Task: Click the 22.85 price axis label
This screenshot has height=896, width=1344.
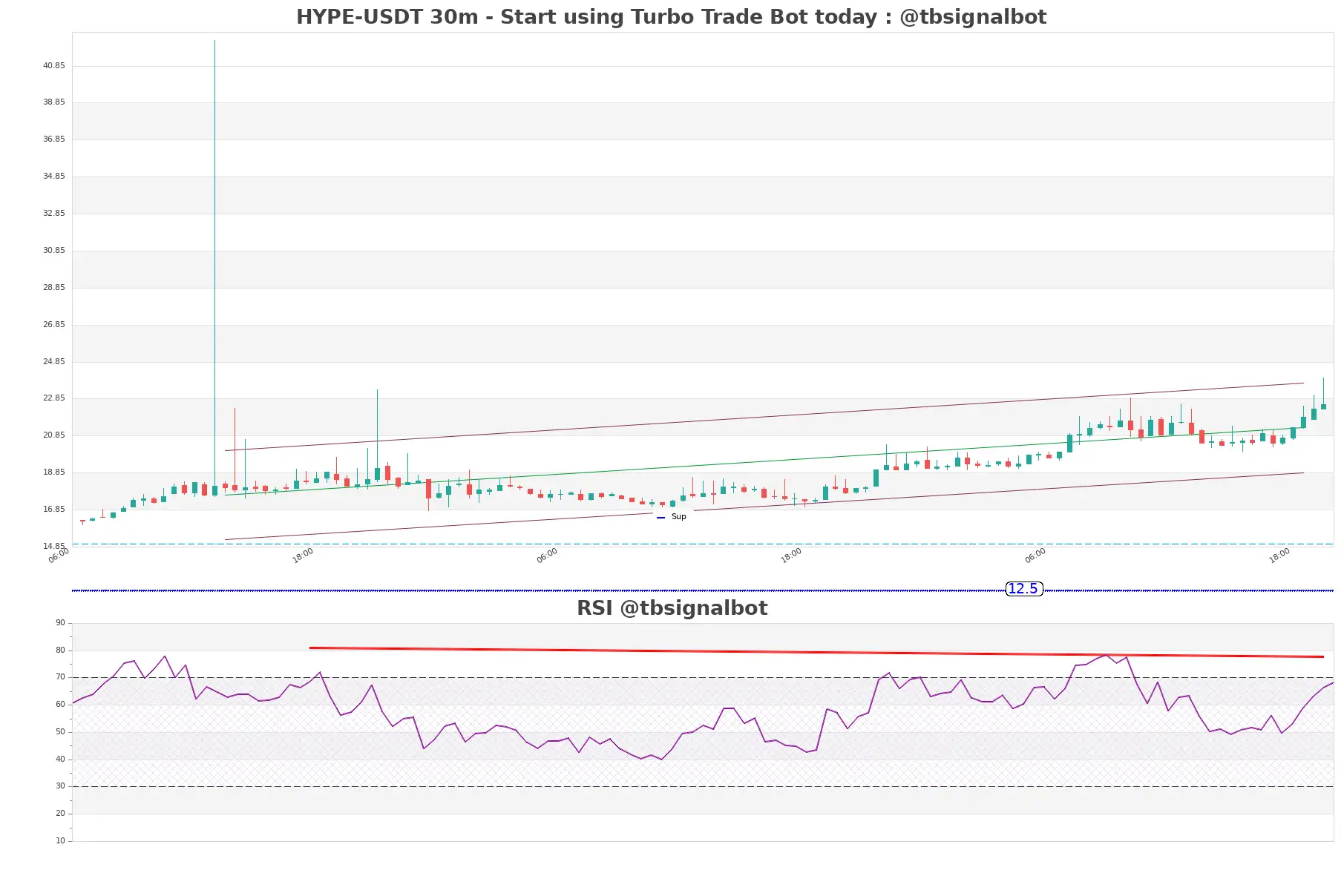Action: 53,398
